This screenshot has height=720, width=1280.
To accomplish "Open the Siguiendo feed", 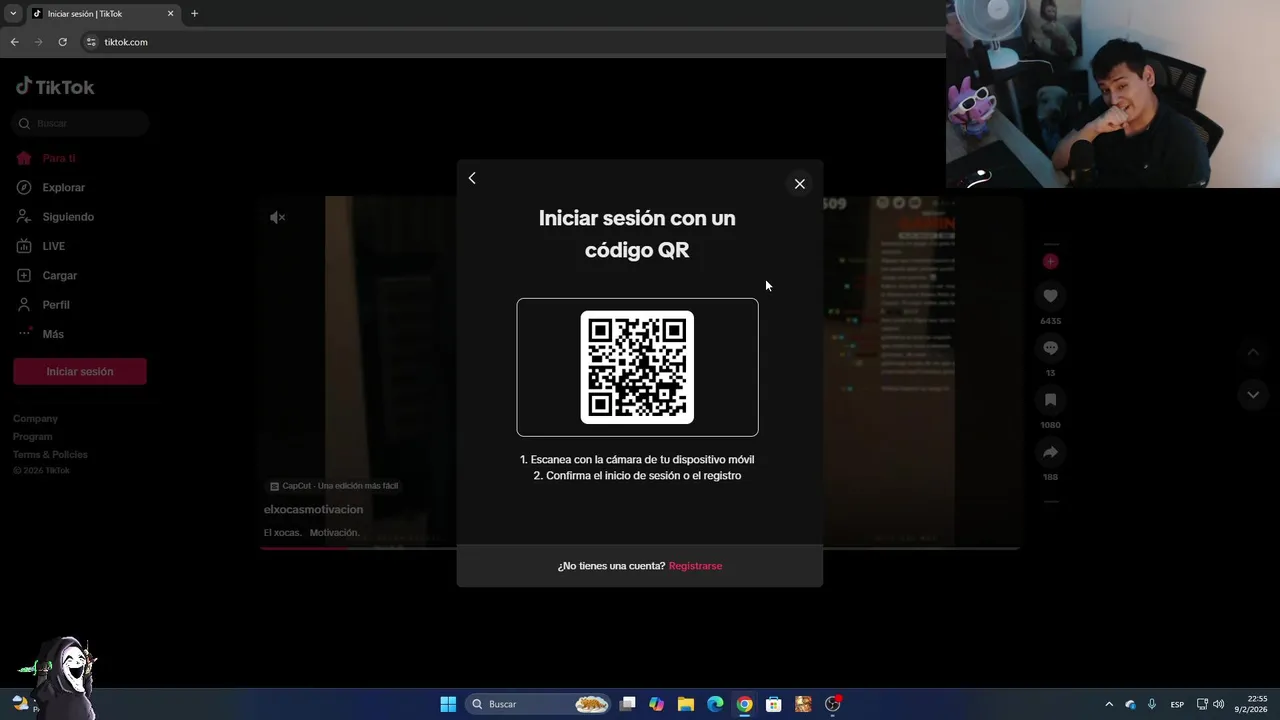I will pos(68,217).
